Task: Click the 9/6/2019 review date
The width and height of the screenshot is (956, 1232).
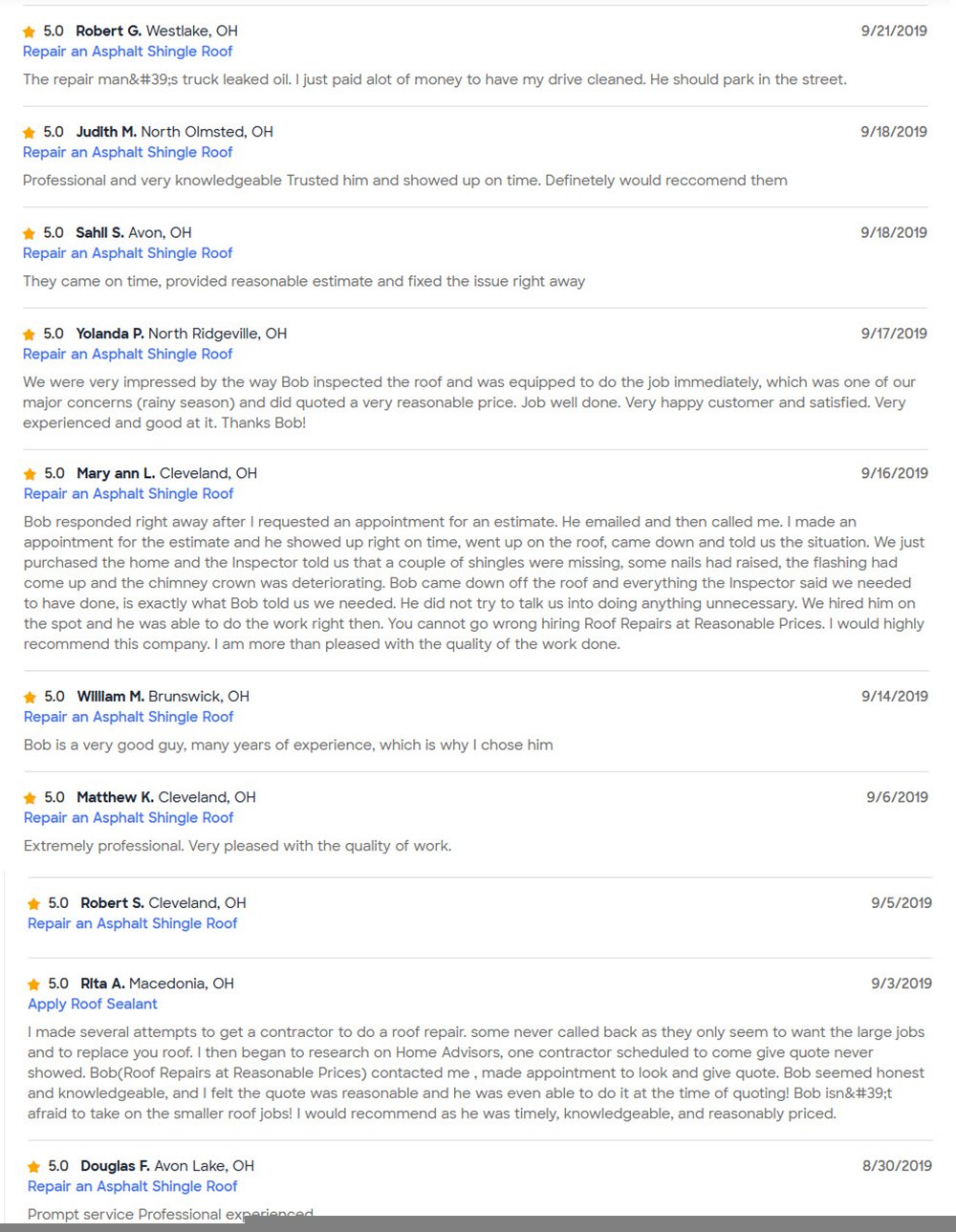Action: [897, 797]
